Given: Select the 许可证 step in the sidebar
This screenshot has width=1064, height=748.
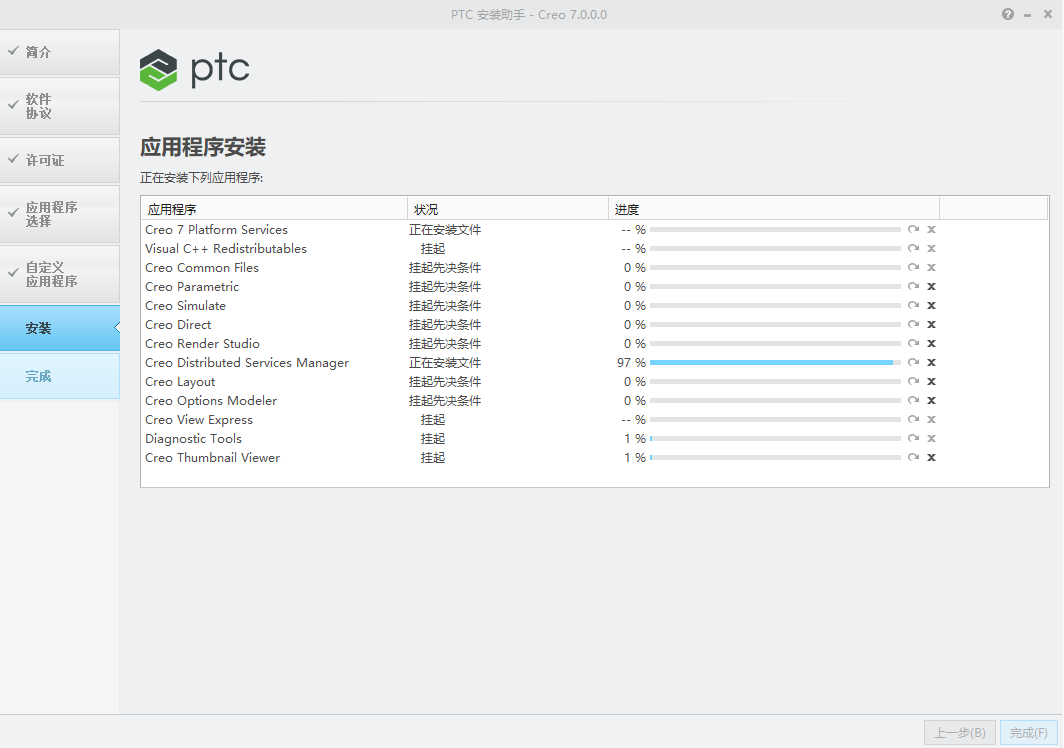Looking at the screenshot, I should (60, 160).
